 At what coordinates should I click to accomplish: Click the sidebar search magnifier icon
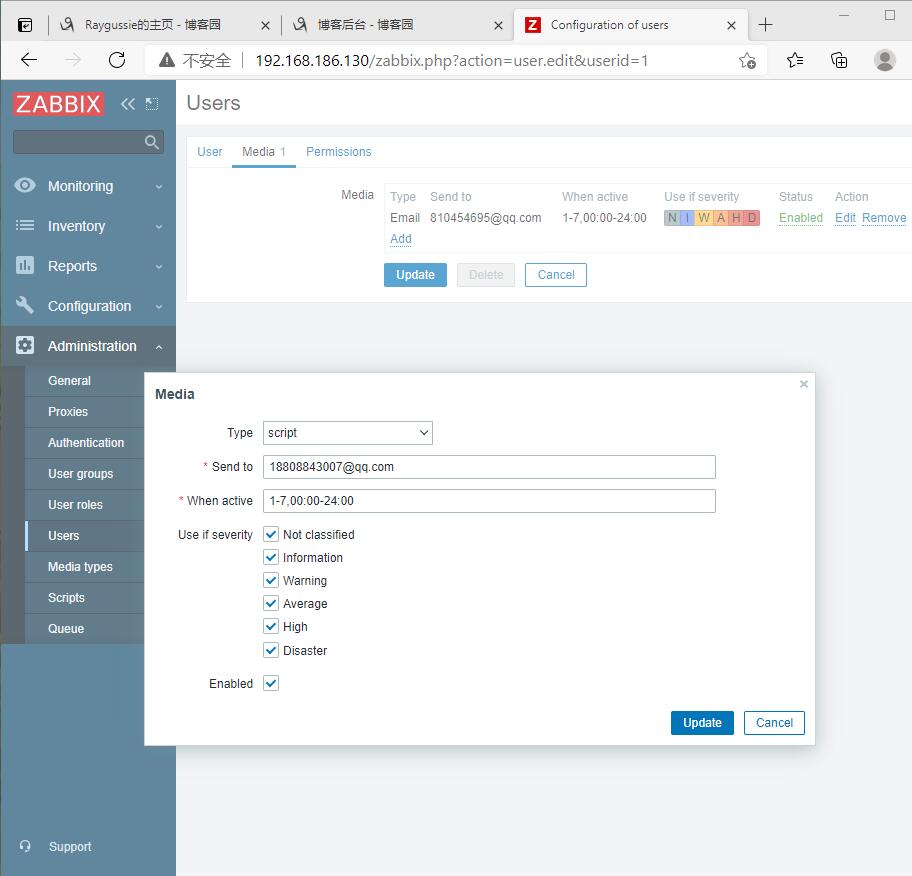[151, 142]
